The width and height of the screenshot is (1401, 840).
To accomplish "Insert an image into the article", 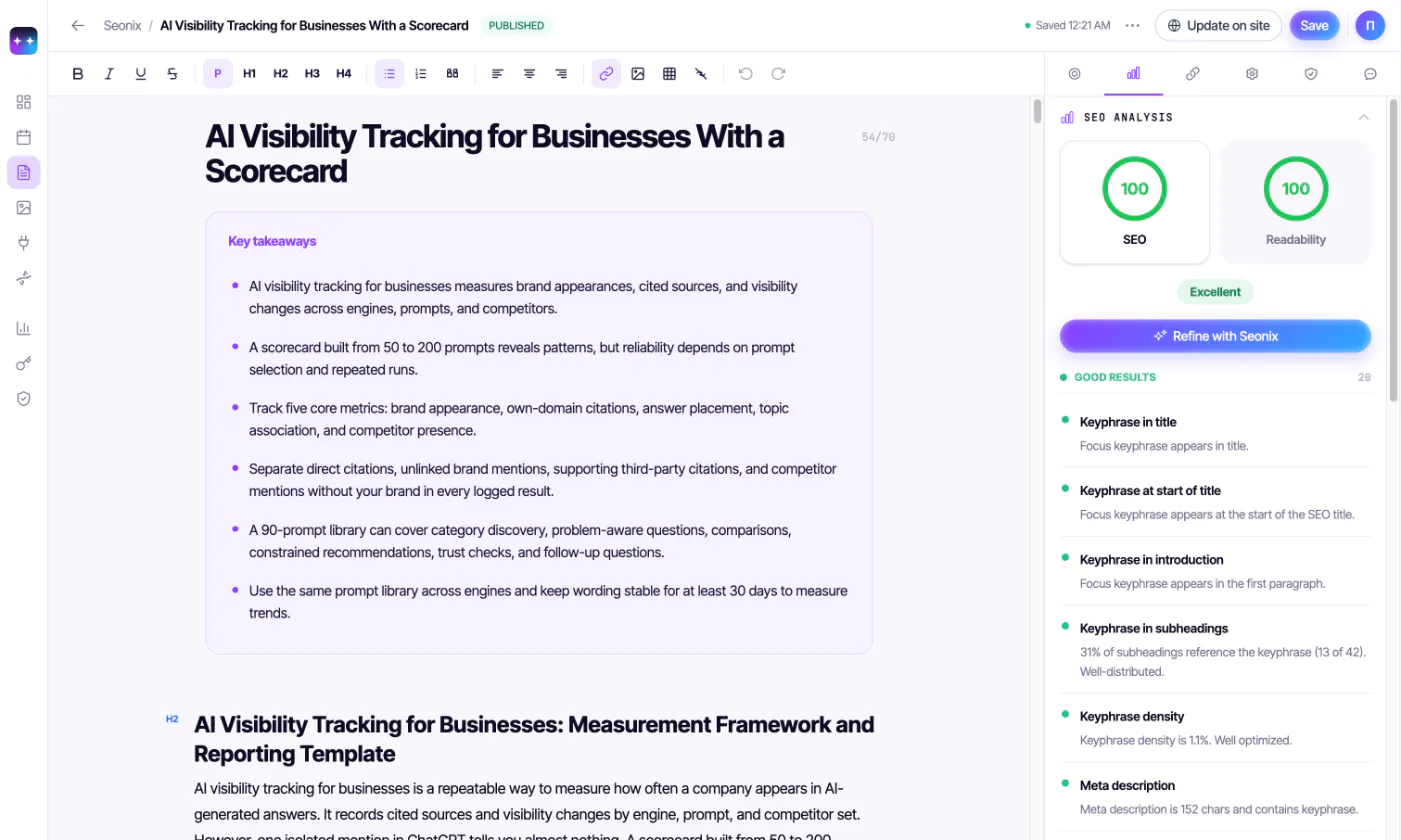I will 638,73.
